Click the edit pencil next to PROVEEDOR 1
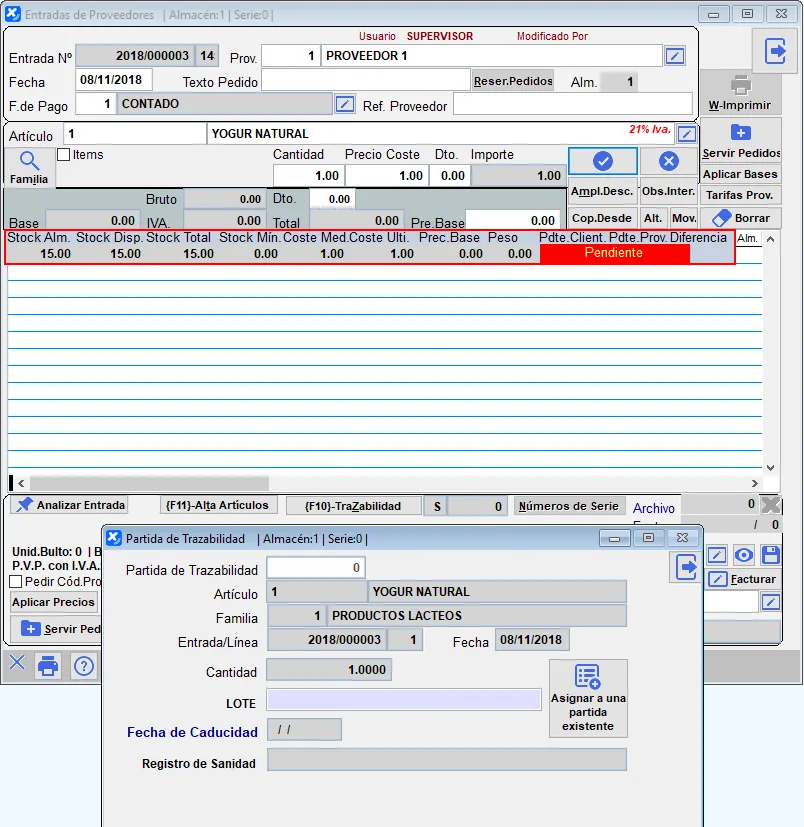This screenshot has height=827, width=804. [676, 56]
